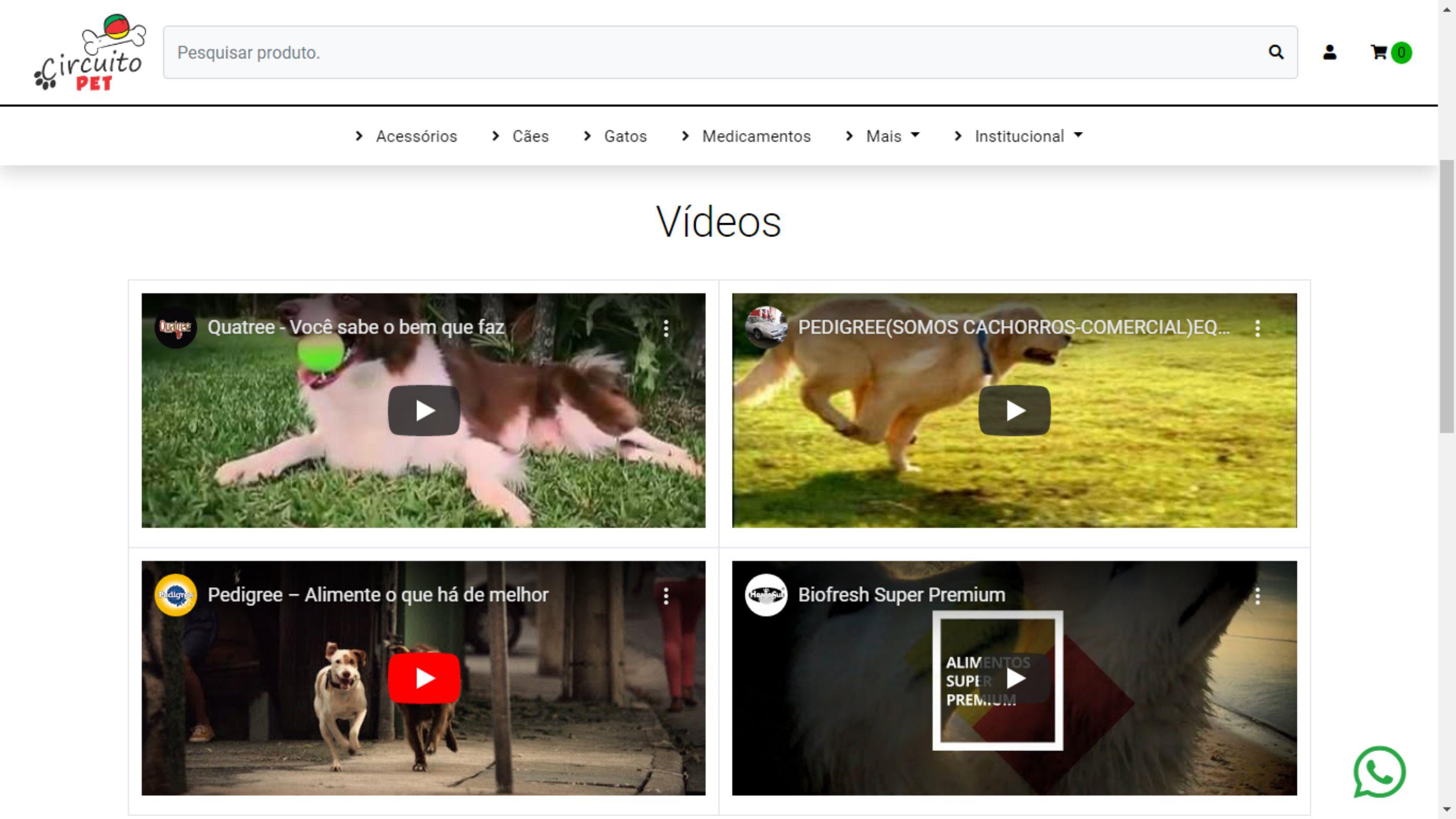Click the scrollbar down arrow

pos(1446,810)
